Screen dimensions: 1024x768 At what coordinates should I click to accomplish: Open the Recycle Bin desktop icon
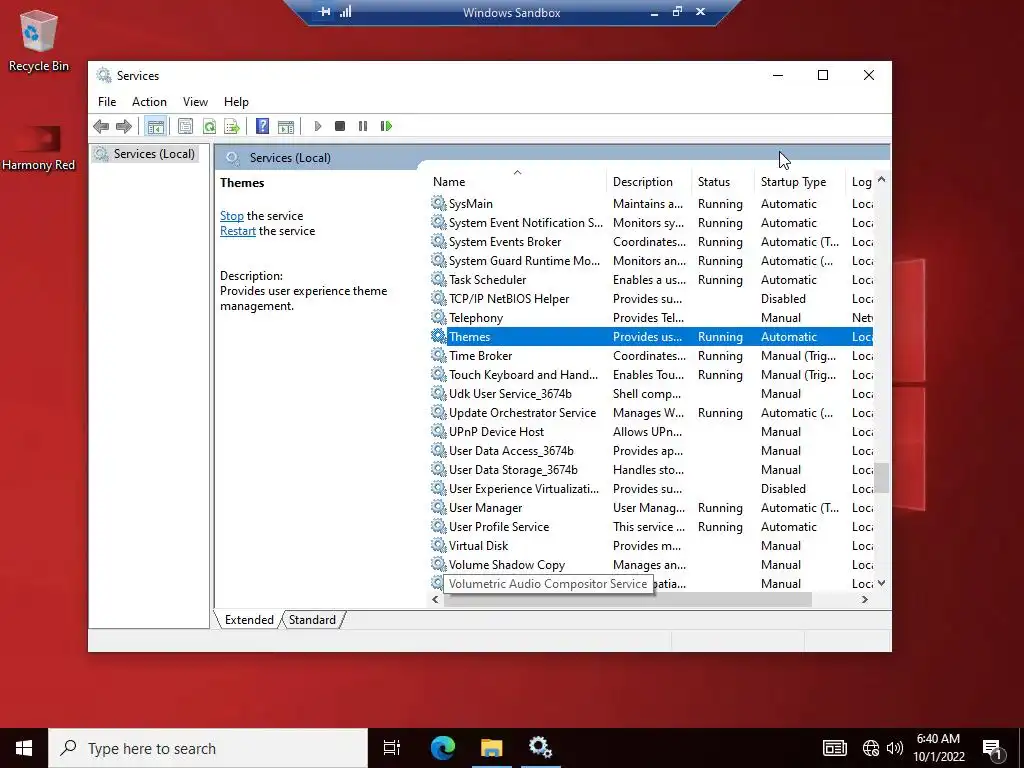click(39, 41)
